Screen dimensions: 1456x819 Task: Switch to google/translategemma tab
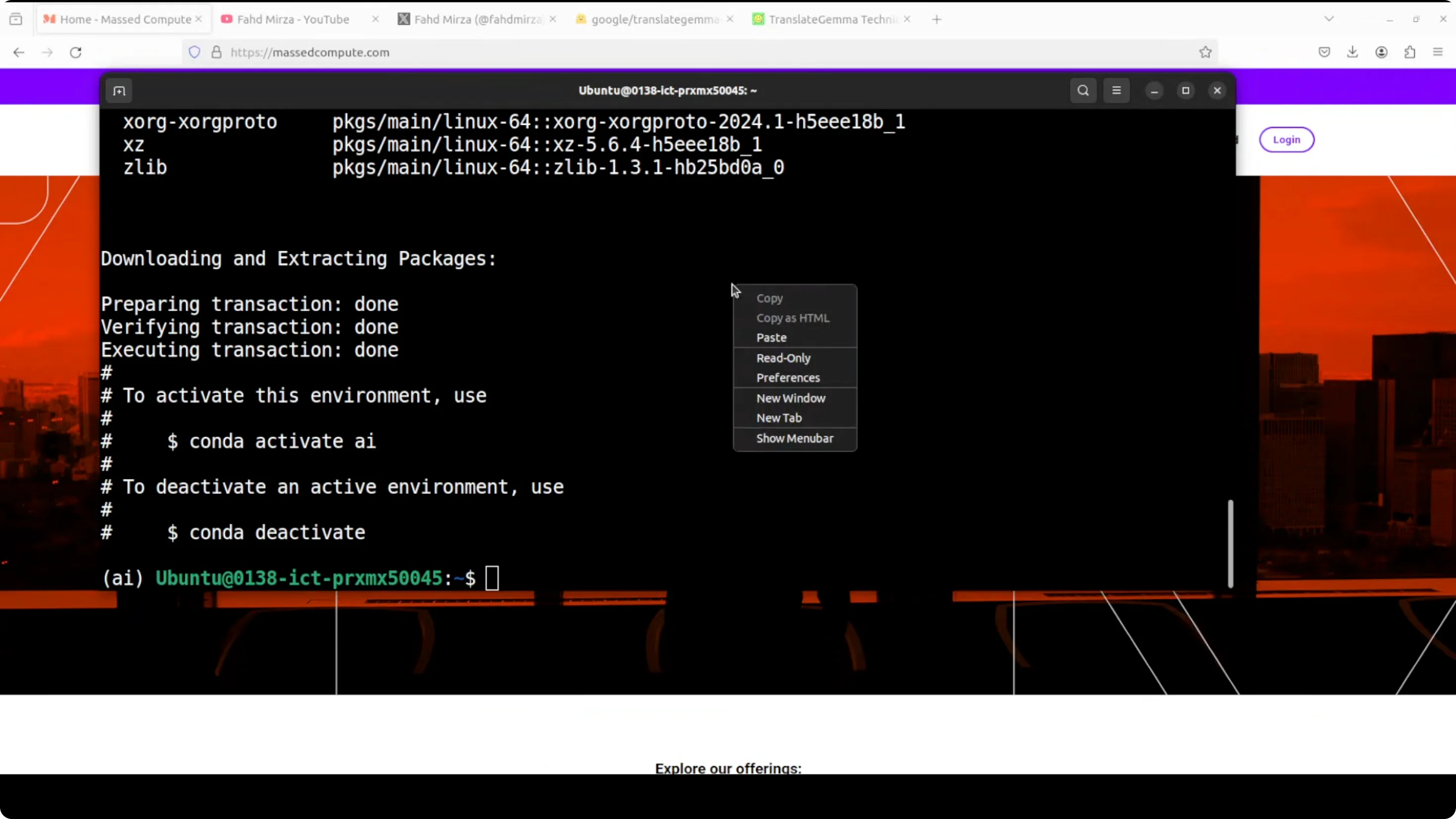coord(654,19)
